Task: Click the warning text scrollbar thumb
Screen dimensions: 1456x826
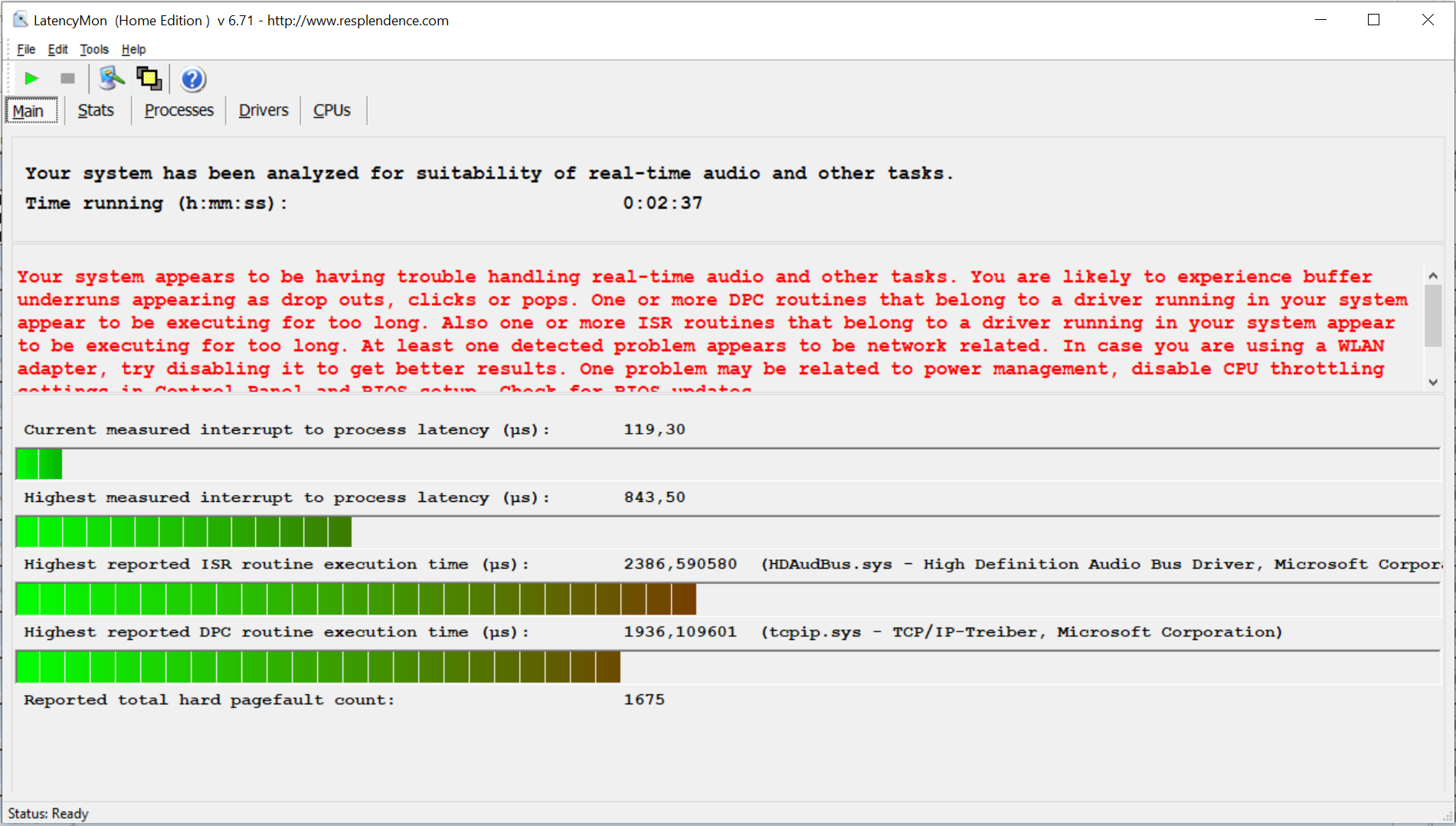Action: pos(1433,315)
